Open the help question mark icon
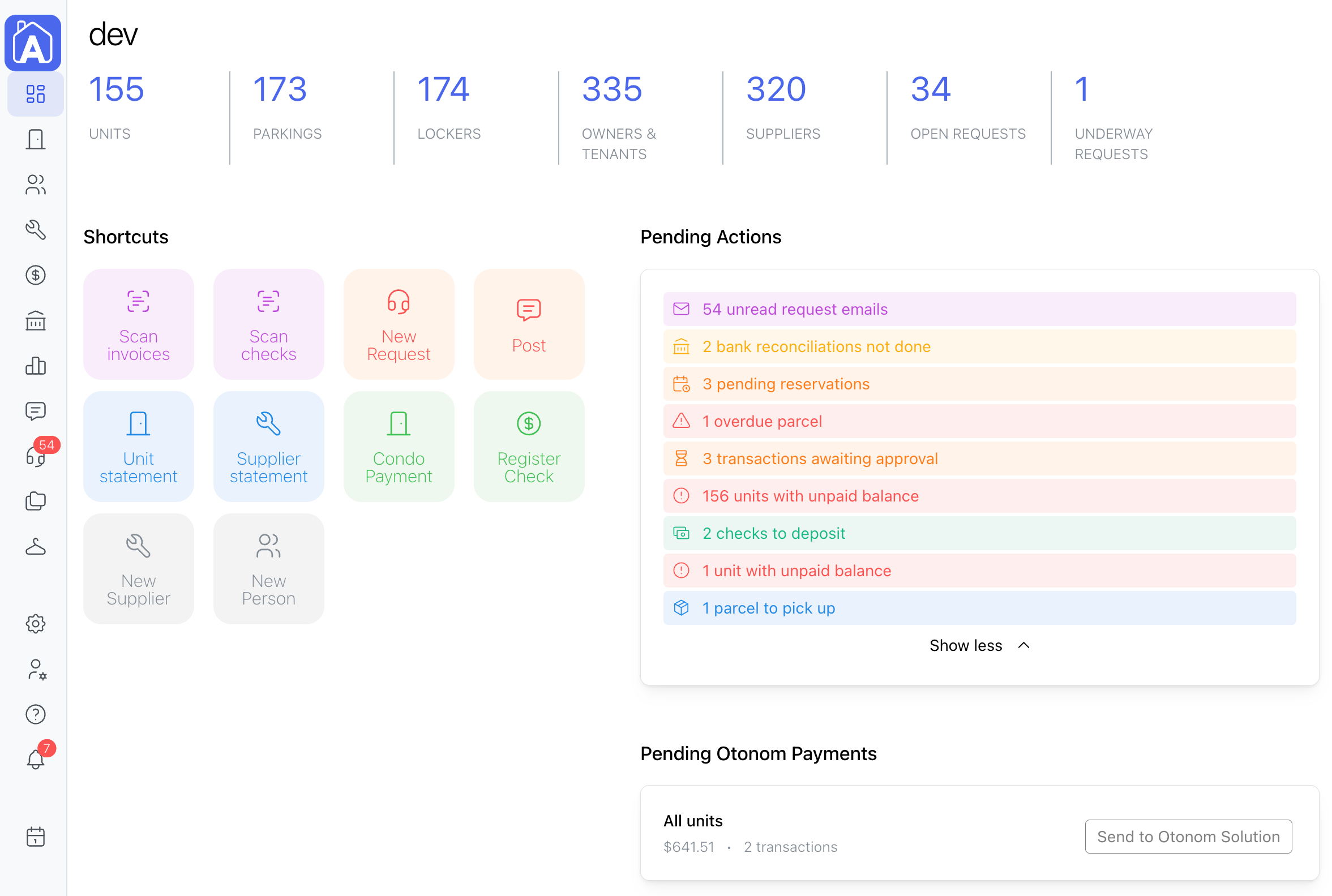Viewport: 1332px width, 896px height. click(x=36, y=714)
